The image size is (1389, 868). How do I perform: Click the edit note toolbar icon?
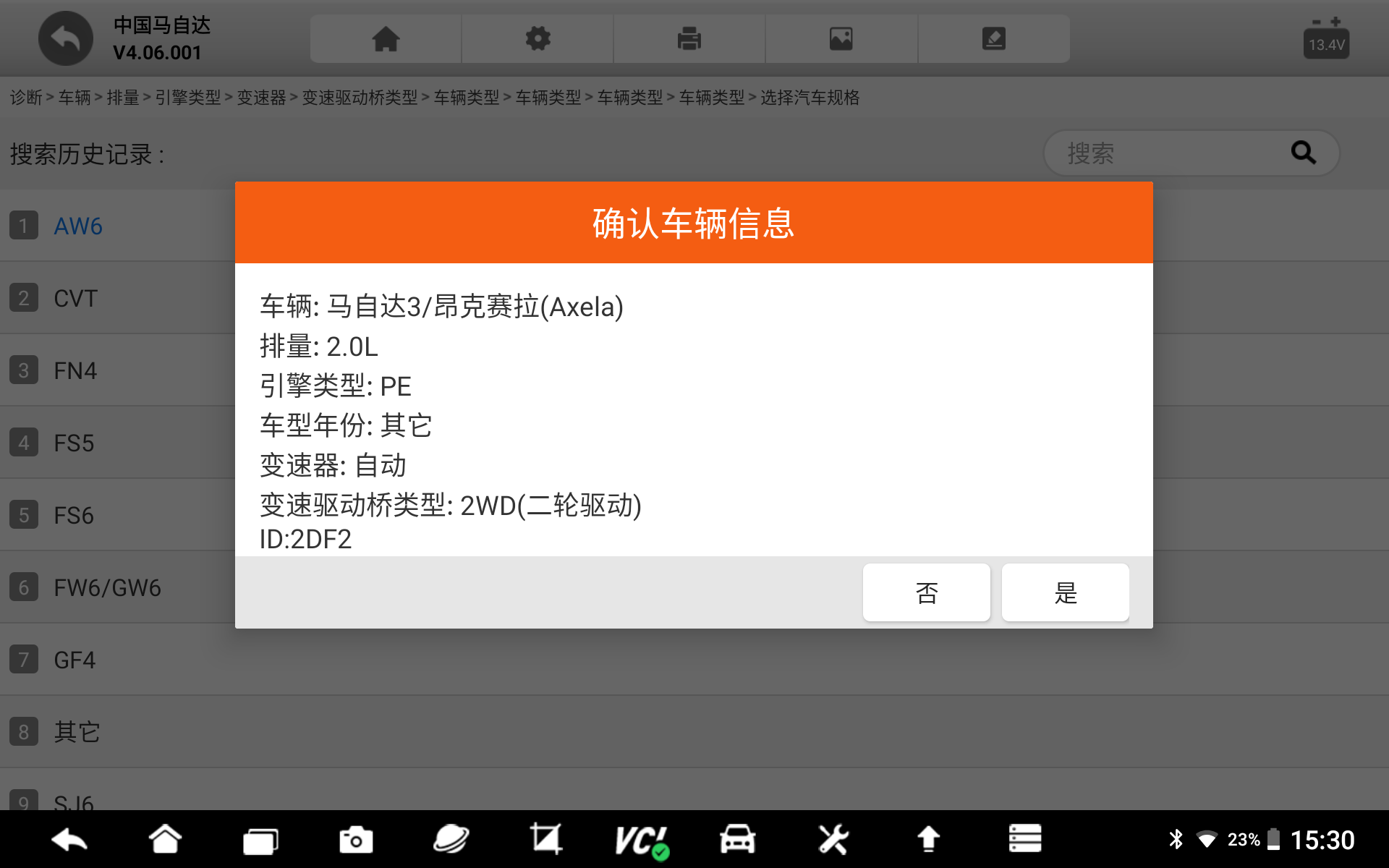click(x=993, y=39)
